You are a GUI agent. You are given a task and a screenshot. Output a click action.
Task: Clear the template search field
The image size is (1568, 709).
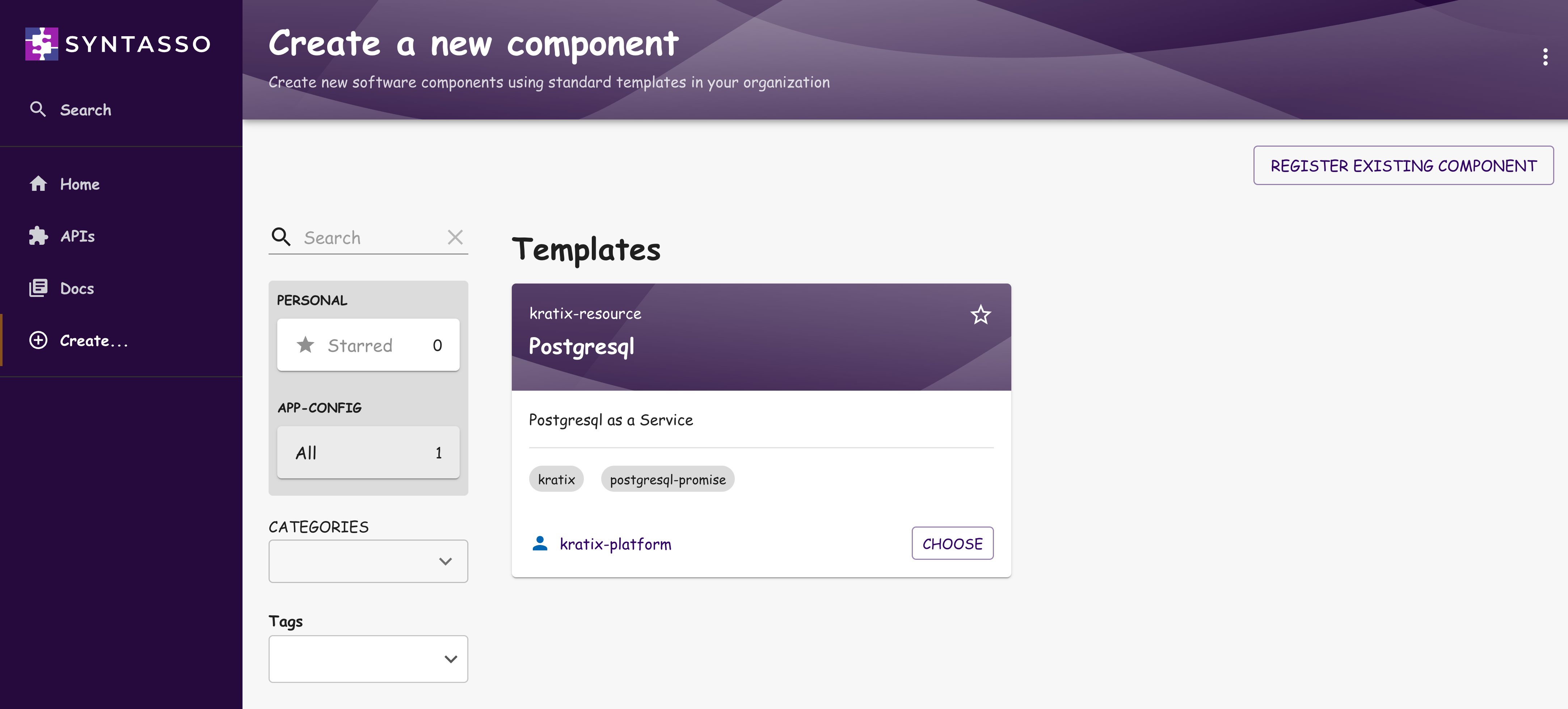[x=455, y=238]
